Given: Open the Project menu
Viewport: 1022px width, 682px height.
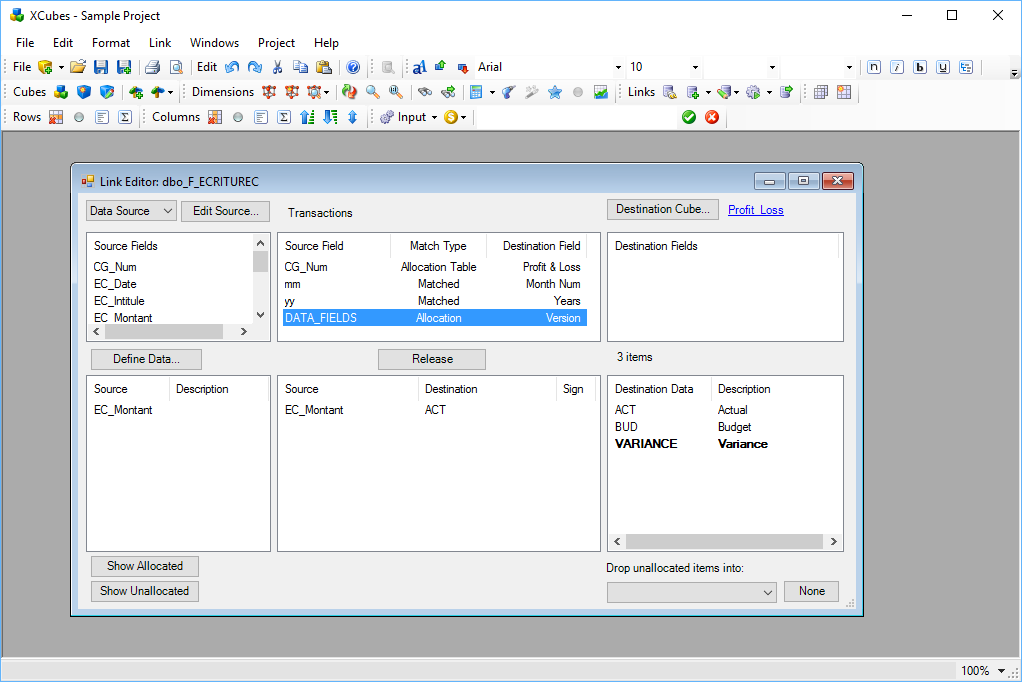Looking at the screenshot, I should pyautogui.click(x=276, y=43).
